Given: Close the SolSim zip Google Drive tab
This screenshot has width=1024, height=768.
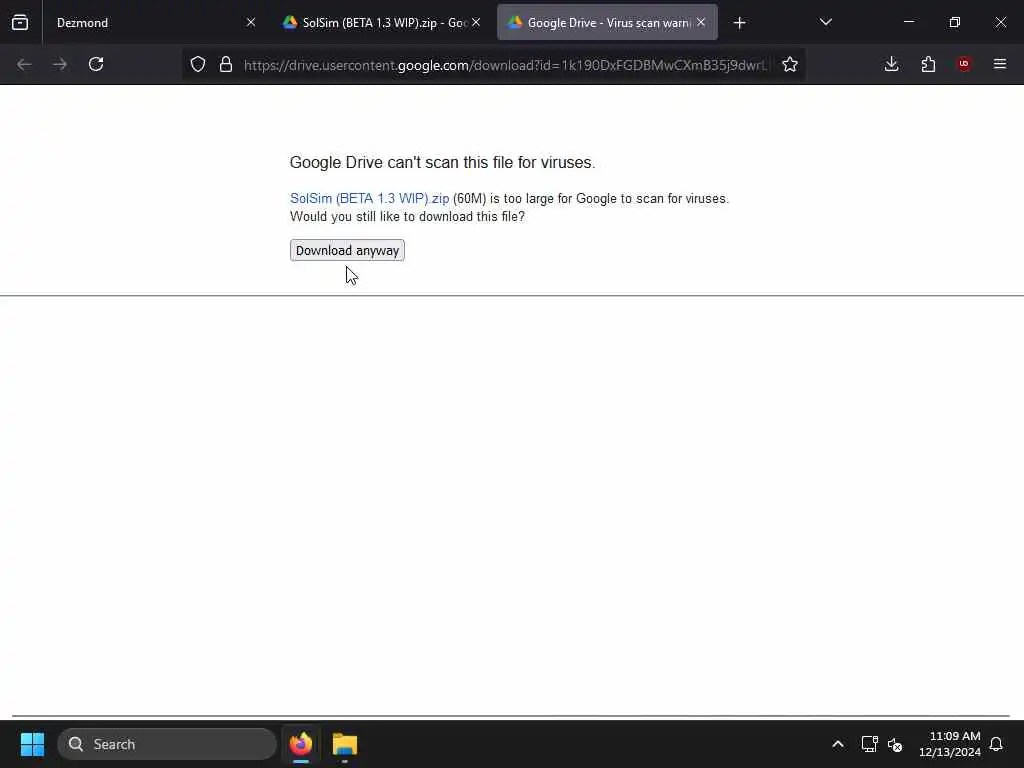Looking at the screenshot, I should pos(476,22).
